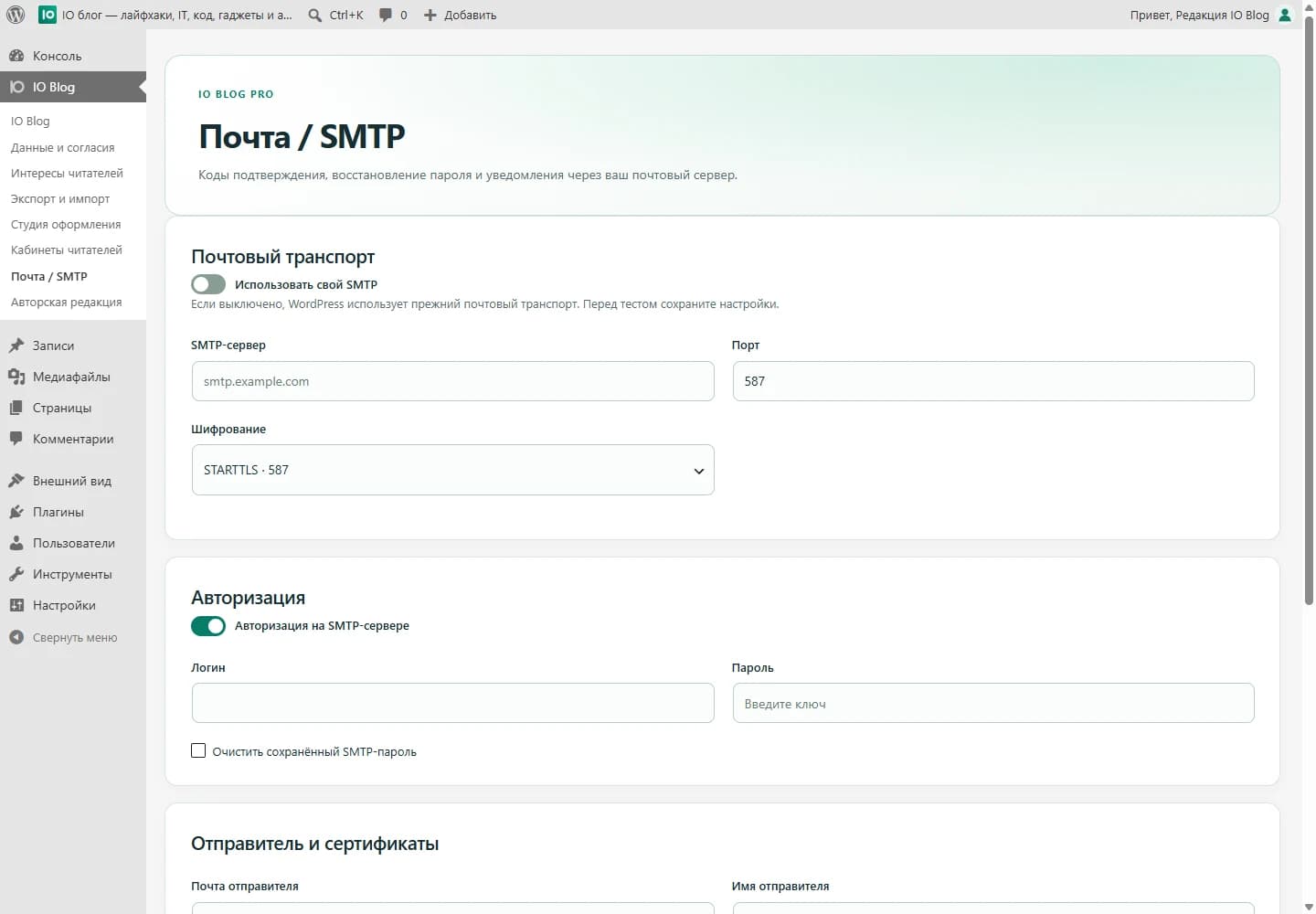Click the Консоль dashboard icon
1316x914 pixels.
[x=16, y=56]
